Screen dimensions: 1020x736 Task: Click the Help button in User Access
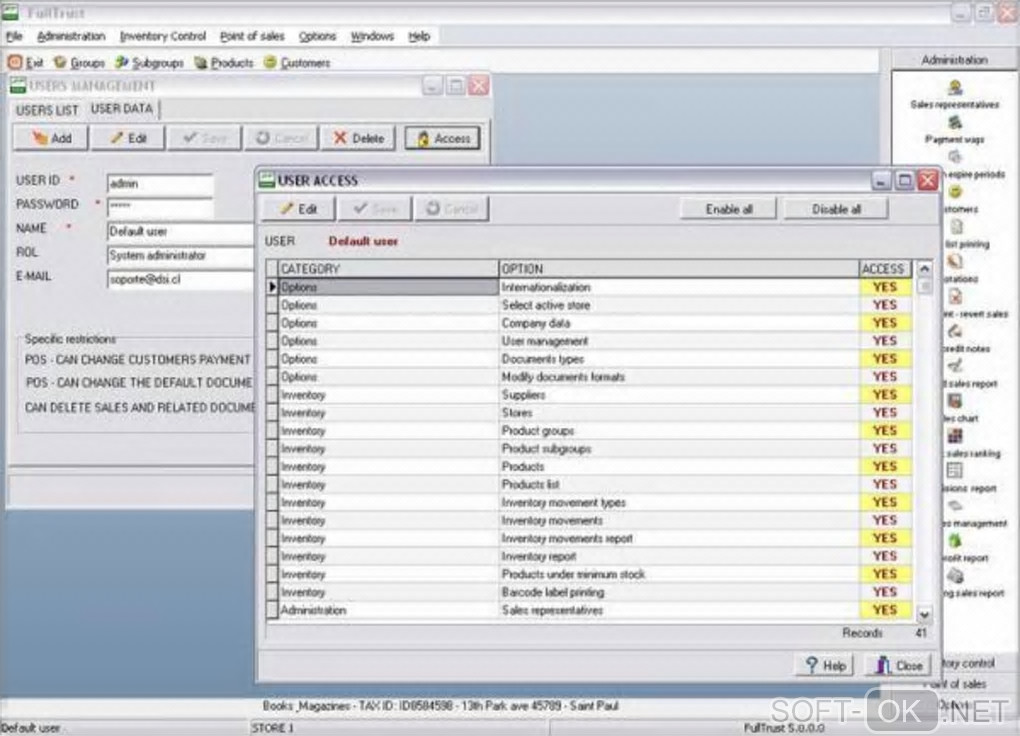[825, 665]
